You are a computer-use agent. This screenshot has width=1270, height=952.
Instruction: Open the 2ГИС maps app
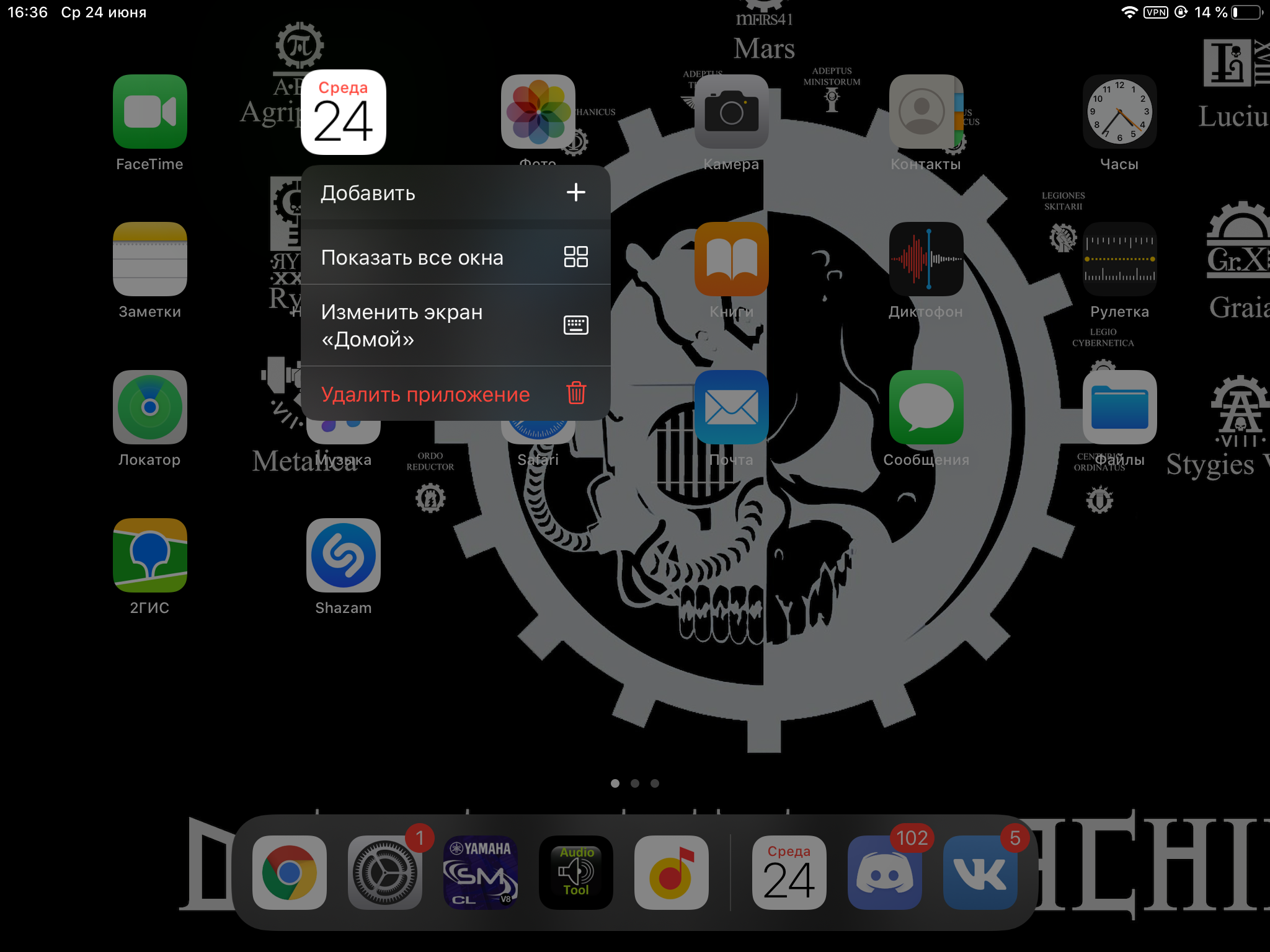pos(149,555)
